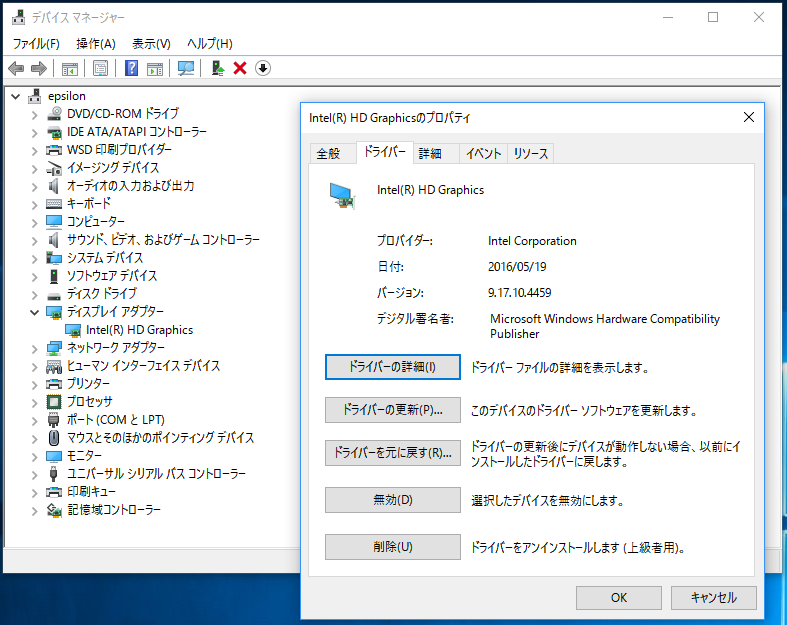Expand the ネットワーク アダプター node
787x625 pixels.
click(35, 348)
